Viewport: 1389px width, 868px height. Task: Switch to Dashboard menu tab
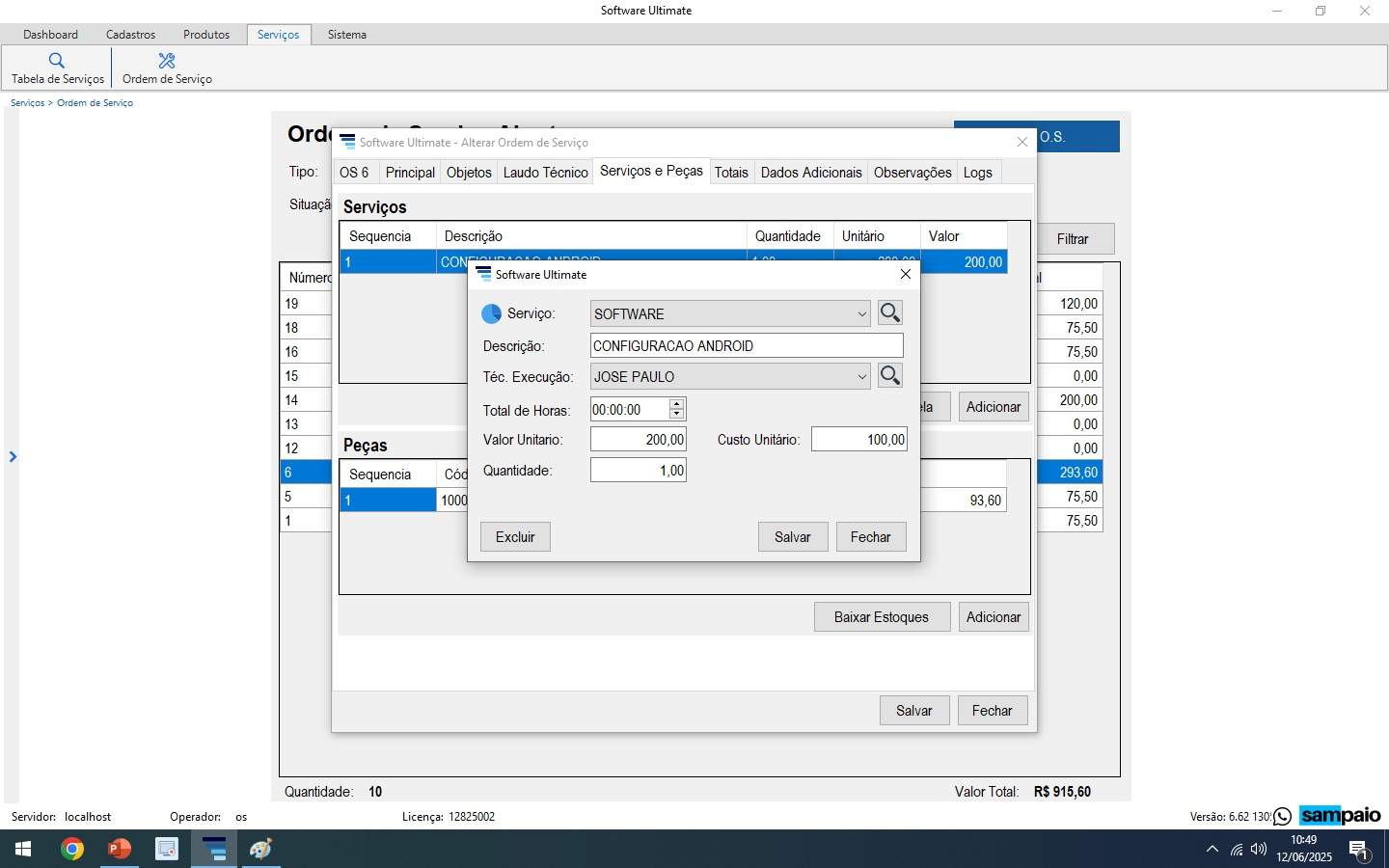tap(50, 34)
